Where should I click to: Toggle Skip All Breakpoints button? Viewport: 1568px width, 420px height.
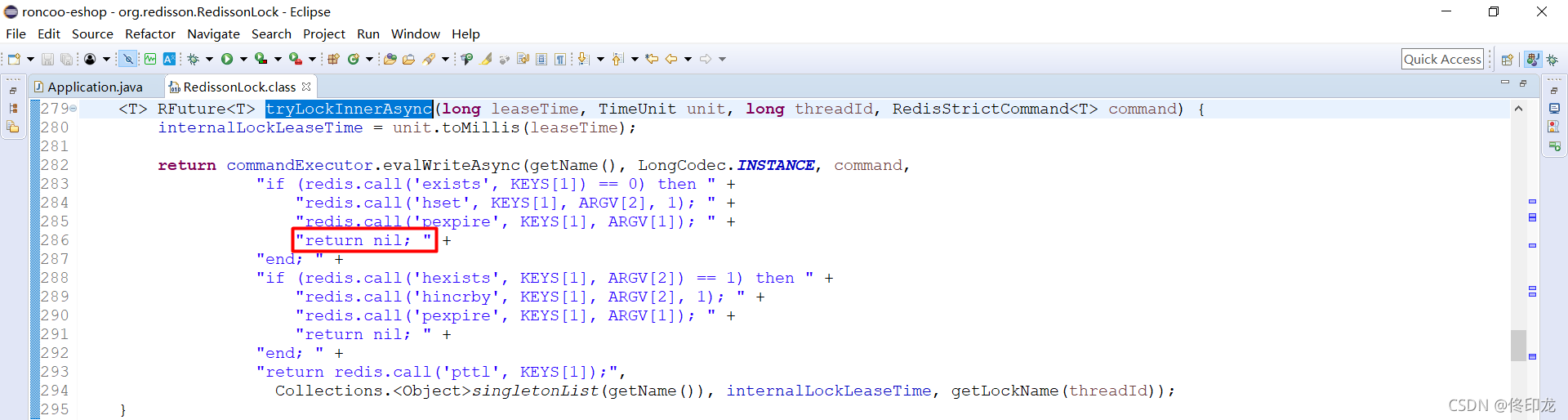click(x=128, y=59)
